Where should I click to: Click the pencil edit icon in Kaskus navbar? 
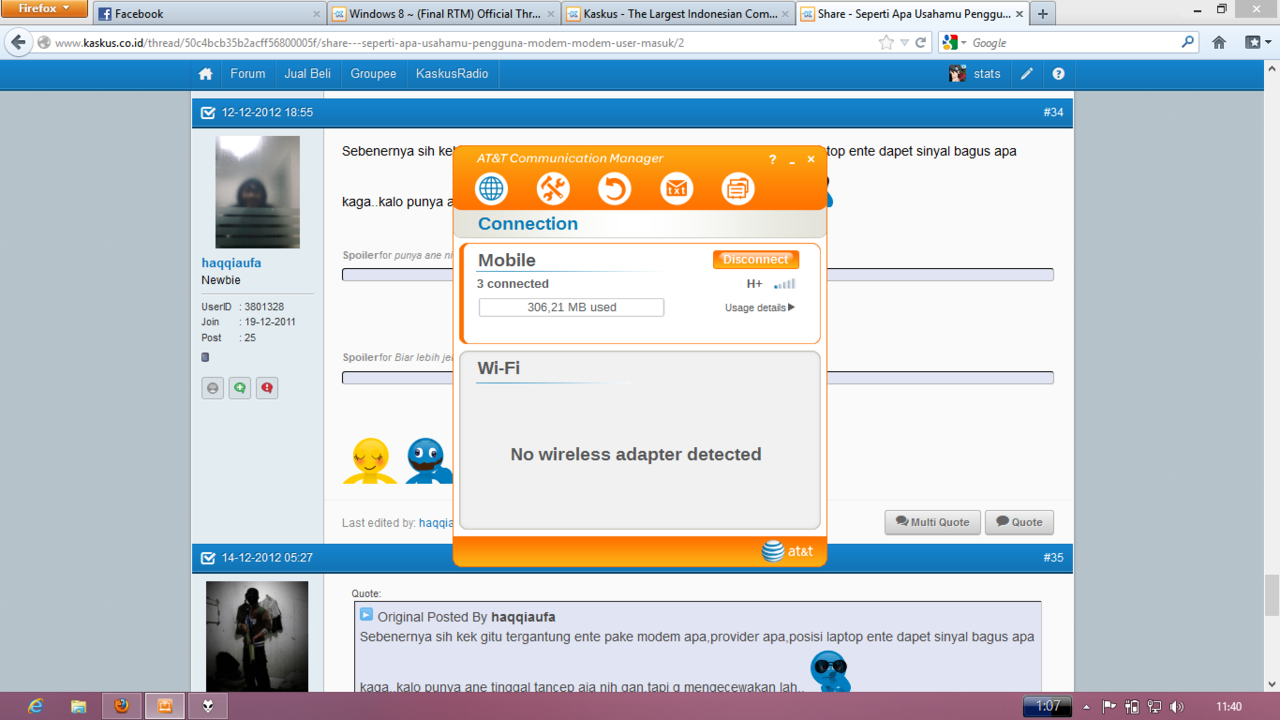click(1027, 73)
